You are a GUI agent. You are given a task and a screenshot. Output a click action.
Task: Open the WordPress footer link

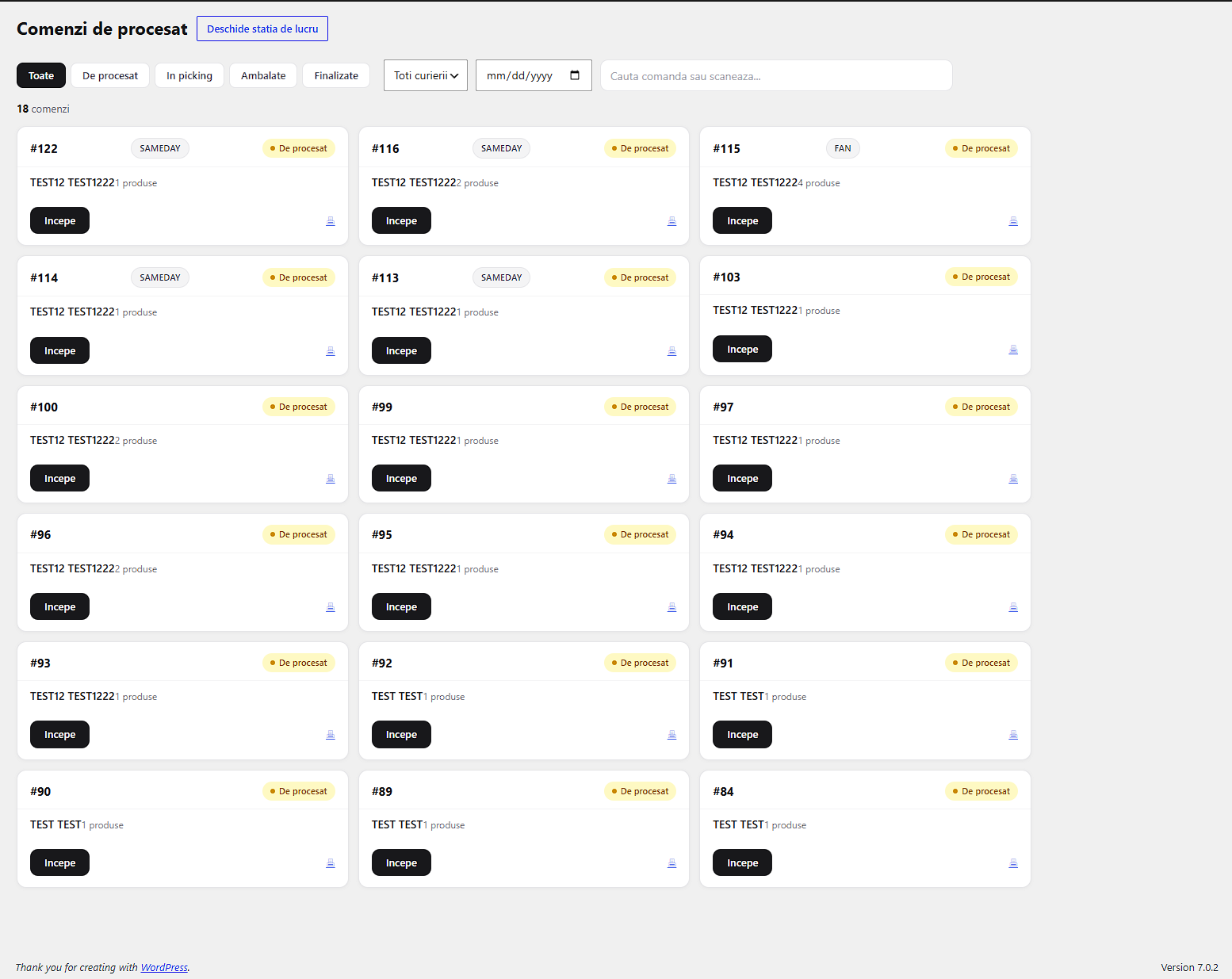[x=164, y=967]
